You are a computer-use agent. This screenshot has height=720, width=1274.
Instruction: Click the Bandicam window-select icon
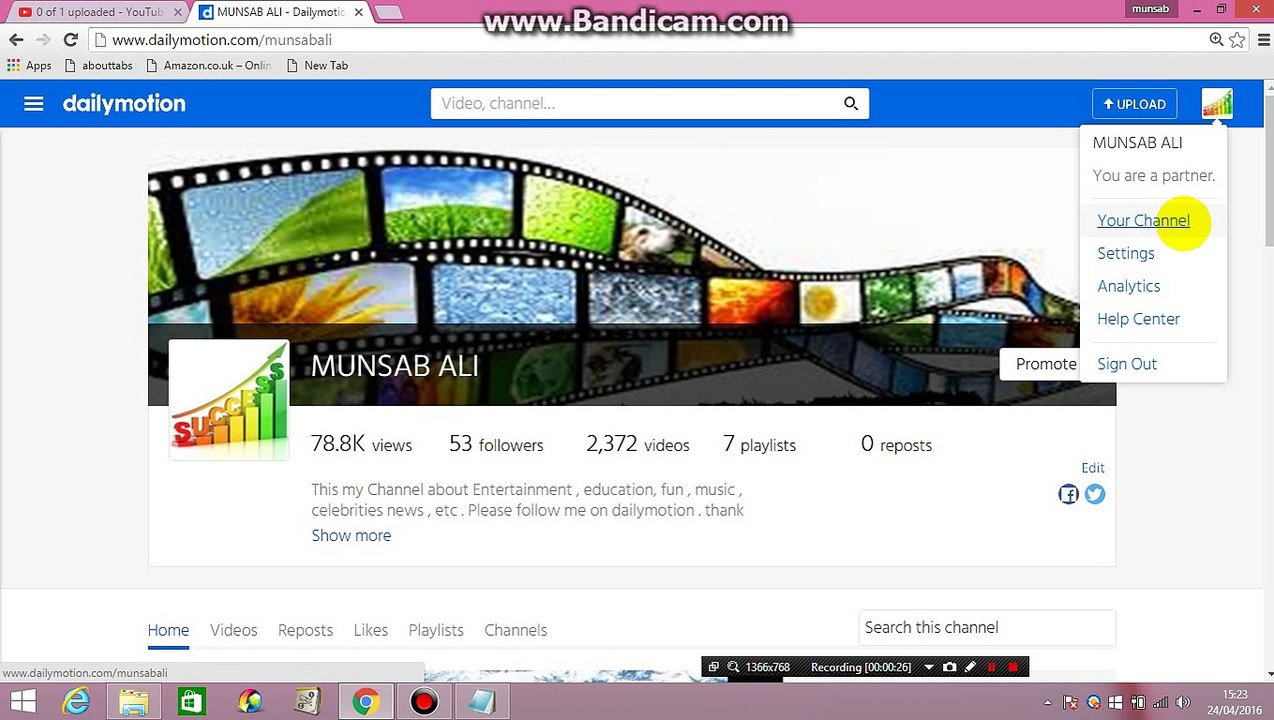713,667
